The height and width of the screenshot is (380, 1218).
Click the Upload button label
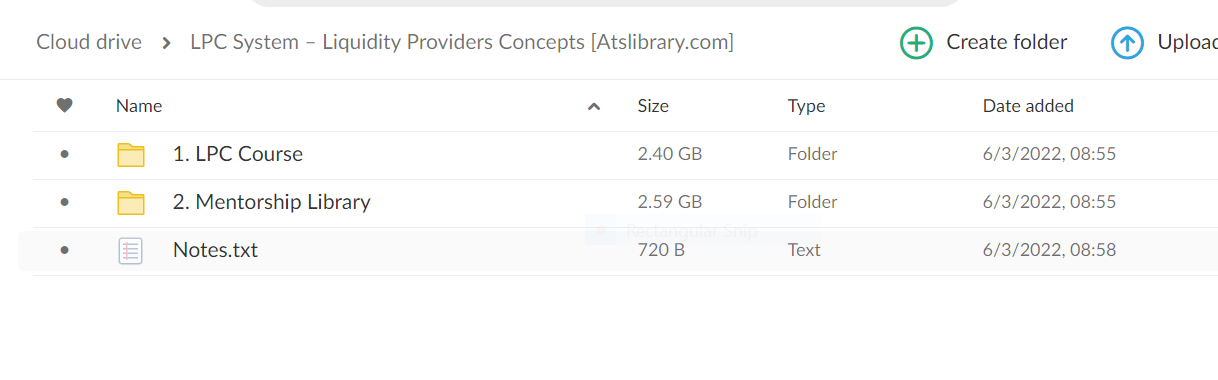[1187, 42]
